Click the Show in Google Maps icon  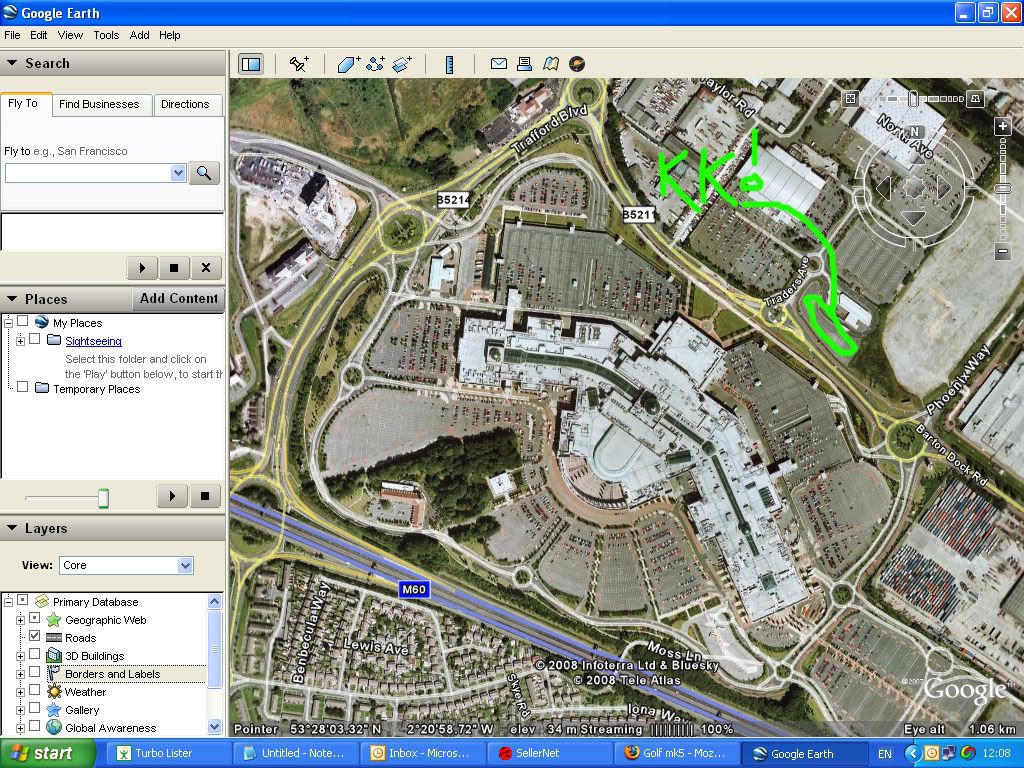(551, 63)
